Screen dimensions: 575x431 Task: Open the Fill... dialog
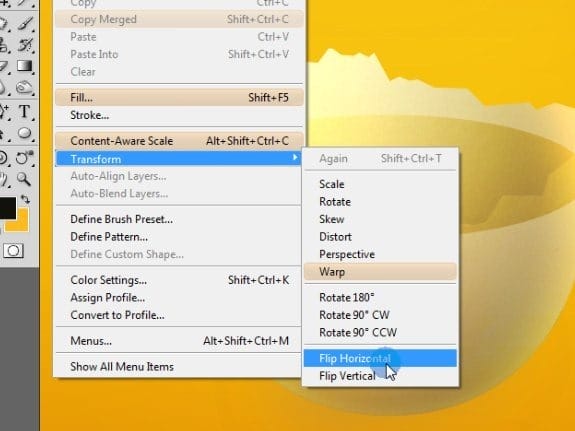point(179,98)
